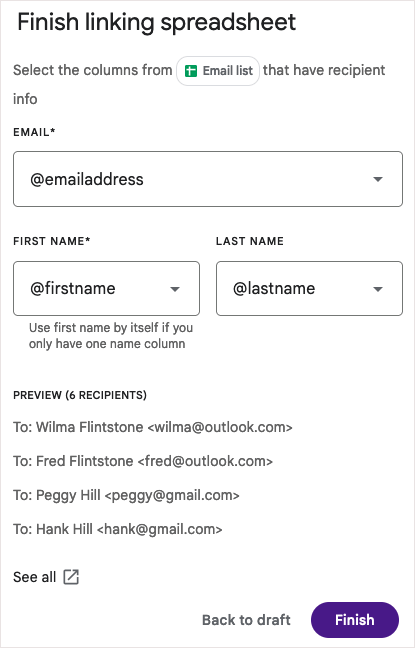Click the Finish linking spreadsheet title
The image size is (415, 648).
(157, 22)
